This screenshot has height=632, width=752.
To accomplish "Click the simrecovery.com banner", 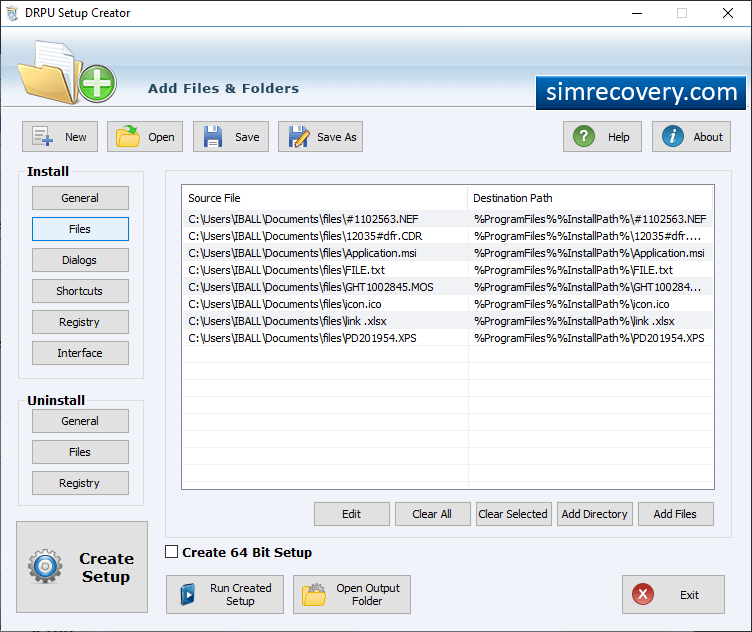I will coord(641,92).
